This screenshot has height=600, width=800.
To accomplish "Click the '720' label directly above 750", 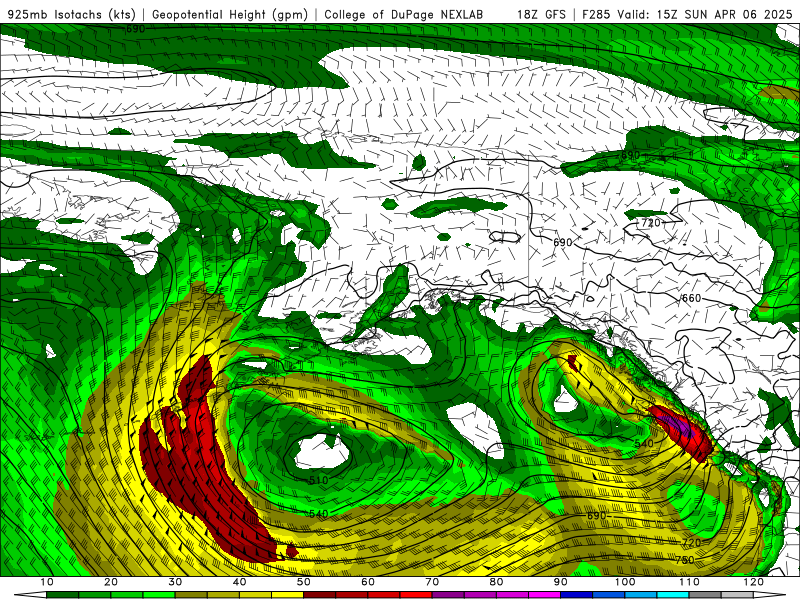I will point(691,542).
